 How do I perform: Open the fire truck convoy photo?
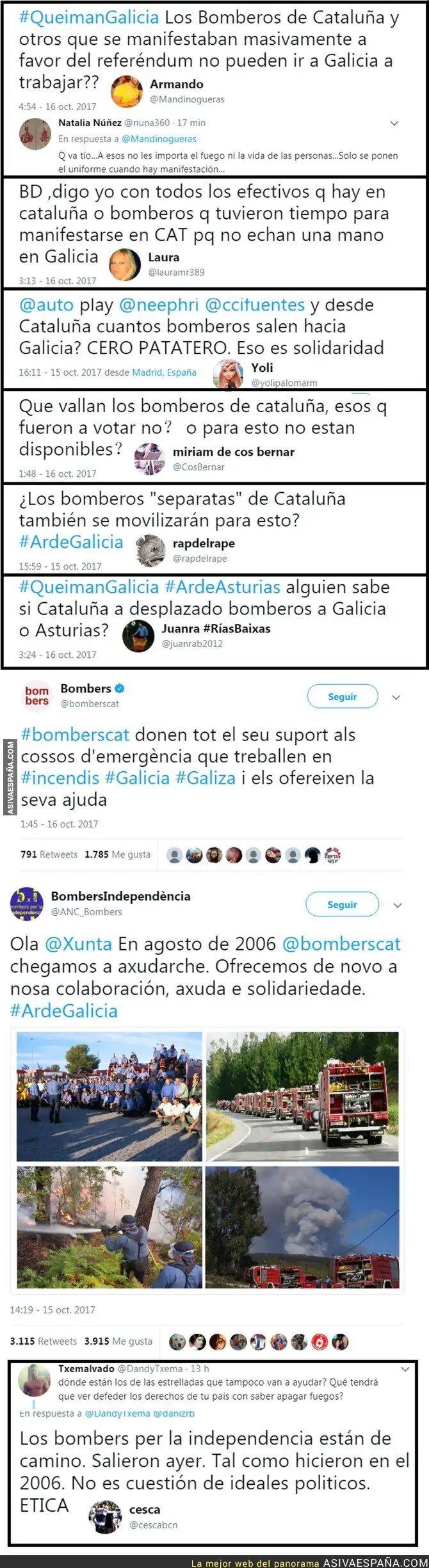(302, 1096)
